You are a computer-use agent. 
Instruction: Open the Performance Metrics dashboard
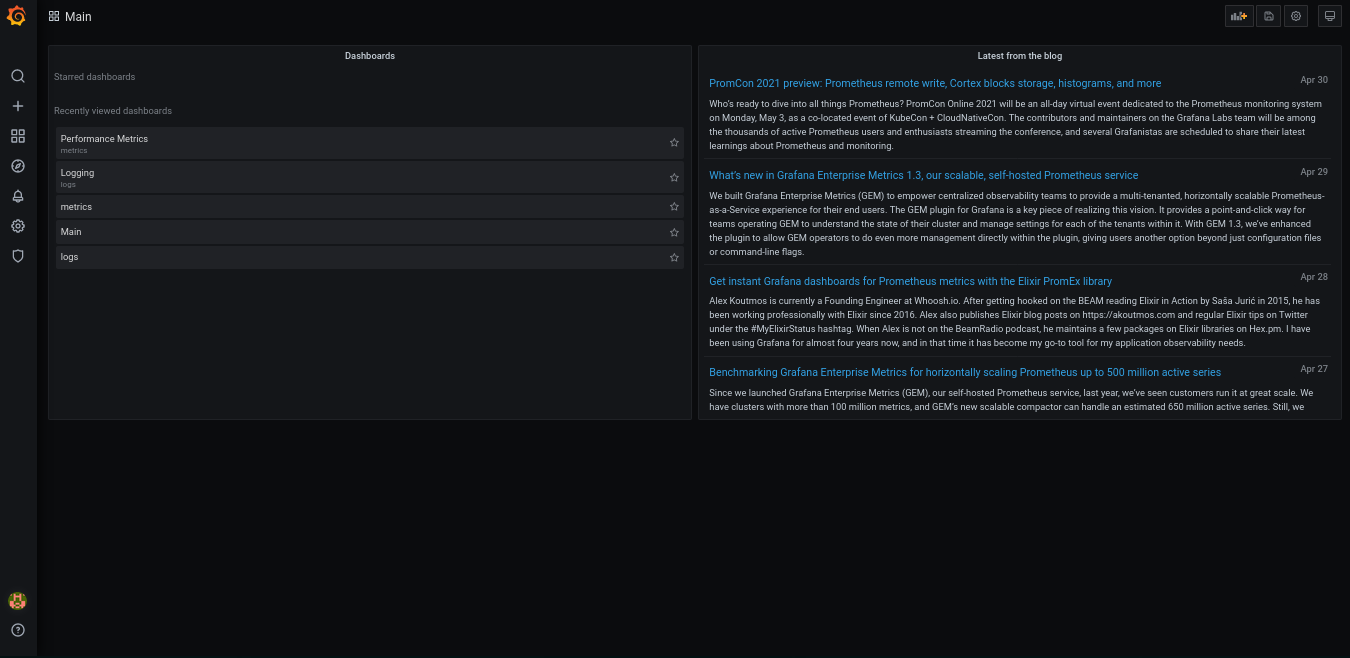(370, 143)
